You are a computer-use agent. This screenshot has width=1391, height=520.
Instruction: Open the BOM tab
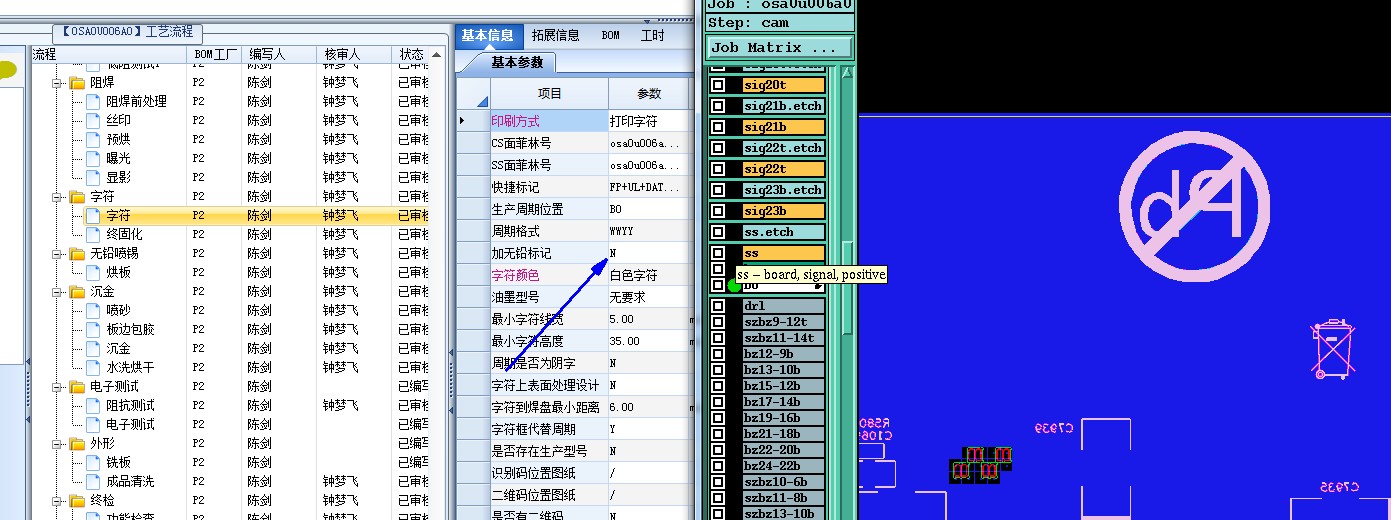pos(610,36)
